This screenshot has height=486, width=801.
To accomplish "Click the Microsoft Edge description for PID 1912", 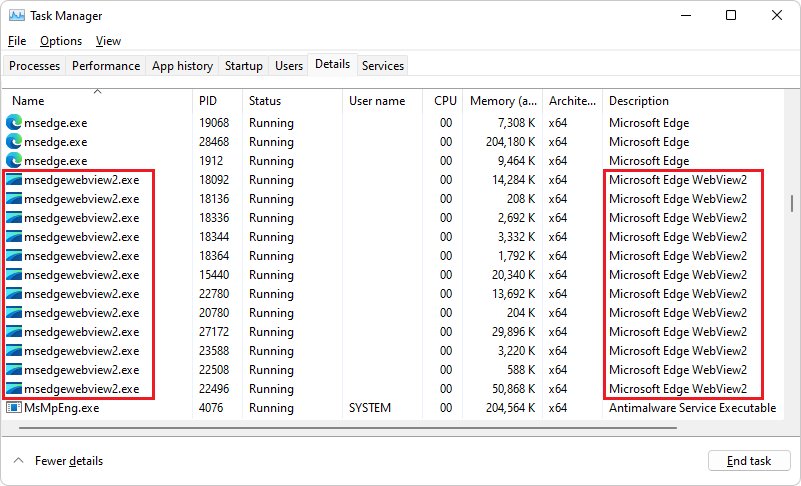I will pyautogui.click(x=649, y=160).
